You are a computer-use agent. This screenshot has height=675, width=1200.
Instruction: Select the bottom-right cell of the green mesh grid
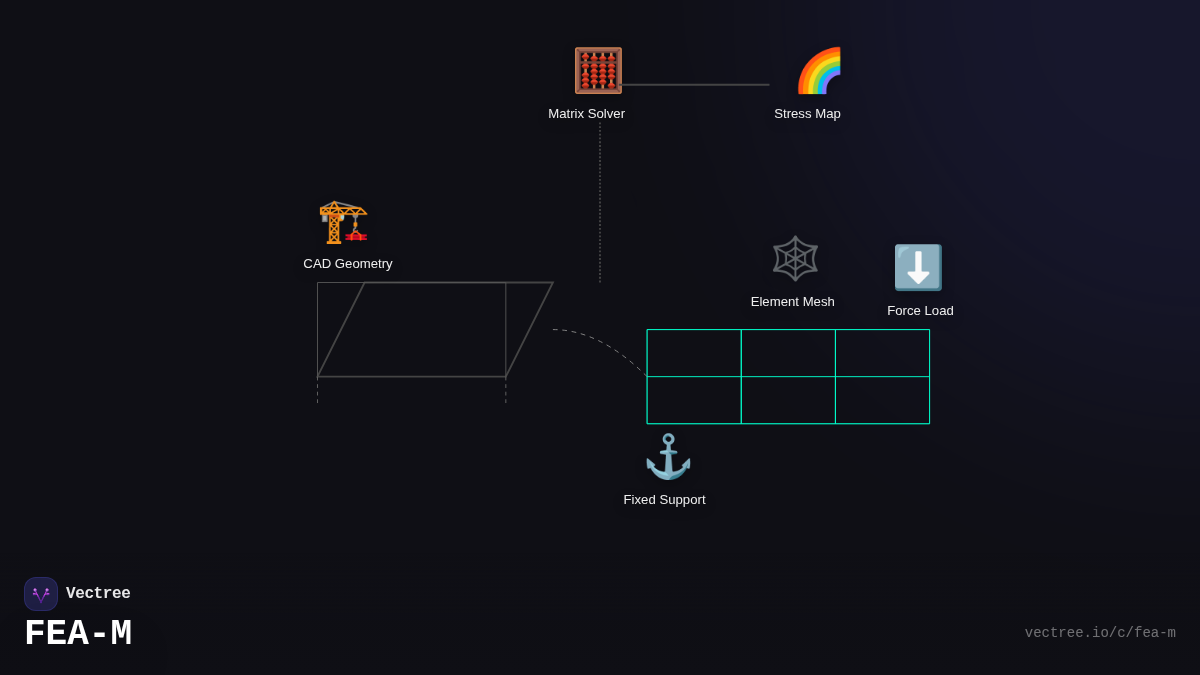point(882,400)
